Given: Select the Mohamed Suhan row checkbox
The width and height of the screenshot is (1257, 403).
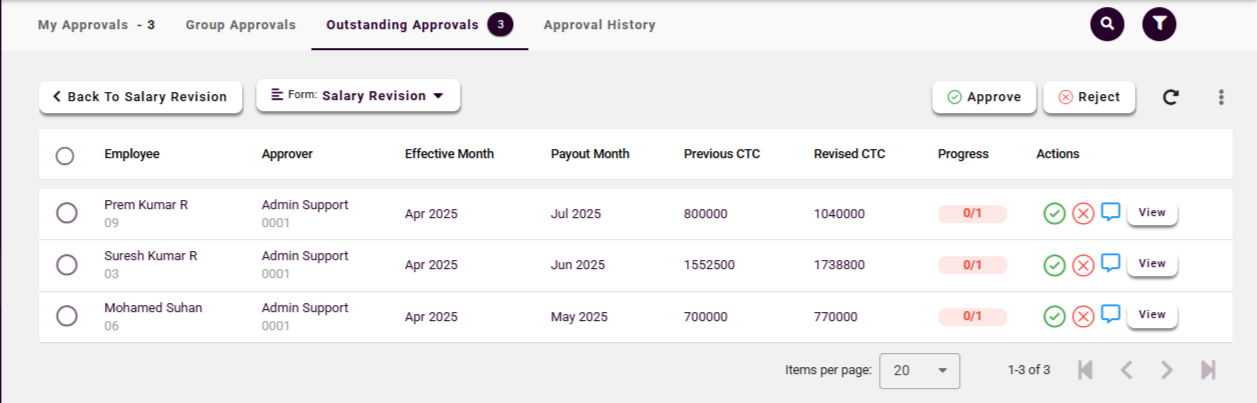Looking at the screenshot, I should 67,316.
